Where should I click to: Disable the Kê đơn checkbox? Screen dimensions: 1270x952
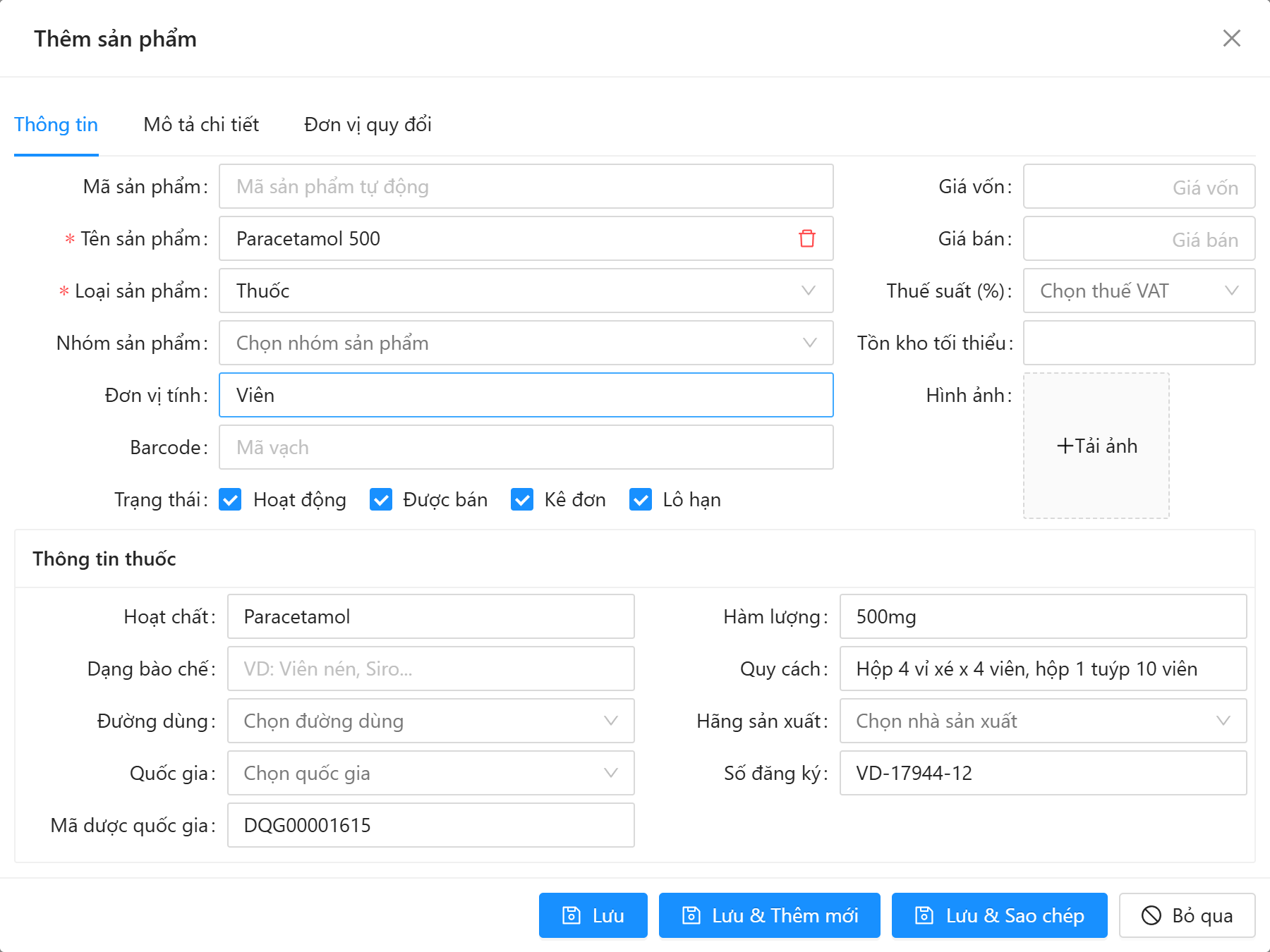(x=522, y=499)
